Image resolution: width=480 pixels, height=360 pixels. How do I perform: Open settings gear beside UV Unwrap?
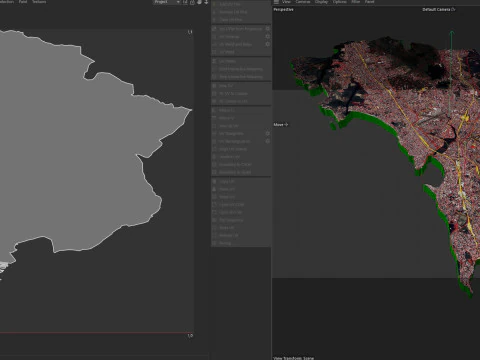[x=268, y=36]
